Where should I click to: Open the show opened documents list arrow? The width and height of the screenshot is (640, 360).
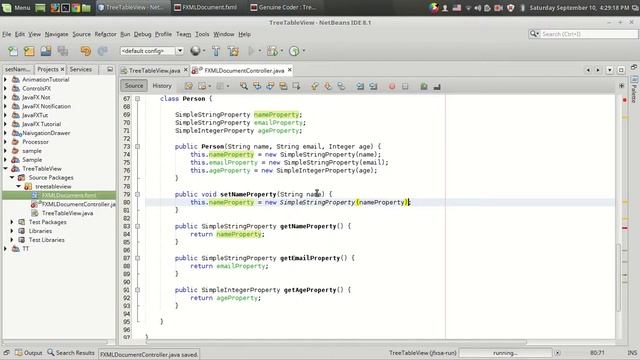click(x=609, y=70)
